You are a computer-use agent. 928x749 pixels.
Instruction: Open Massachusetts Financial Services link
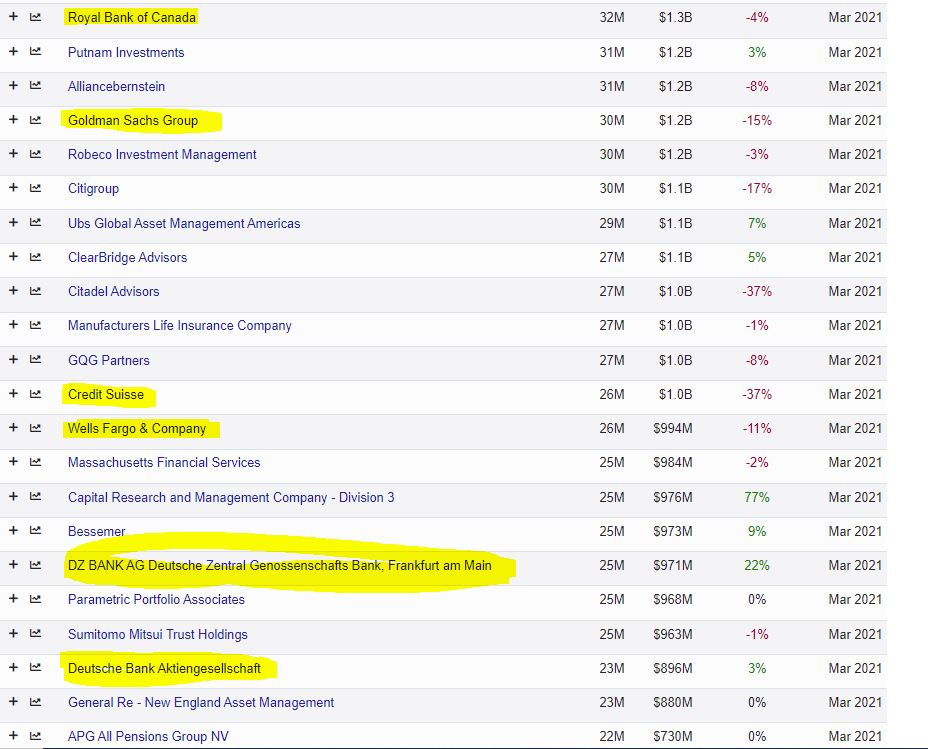coord(164,463)
